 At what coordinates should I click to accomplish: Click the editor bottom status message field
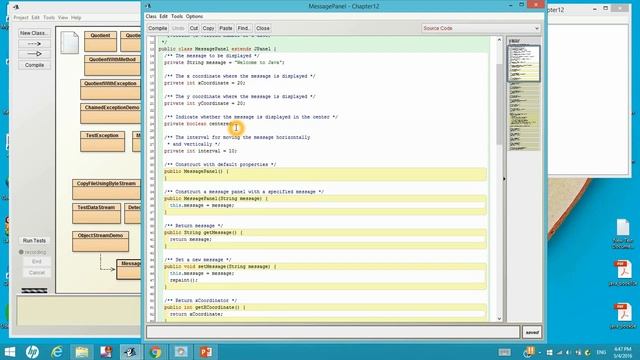pyautogui.click(x=333, y=332)
